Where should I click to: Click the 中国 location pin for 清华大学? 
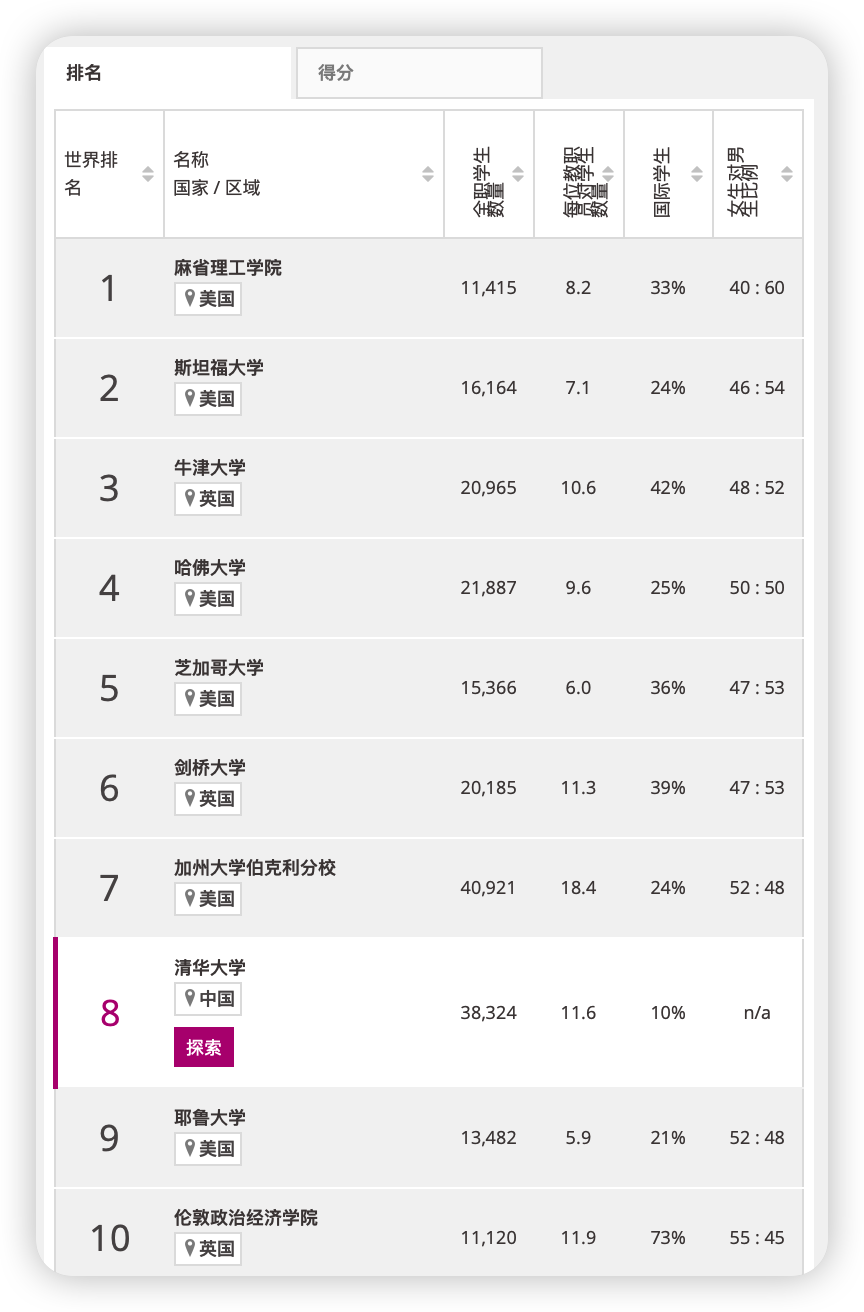tap(206, 999)
